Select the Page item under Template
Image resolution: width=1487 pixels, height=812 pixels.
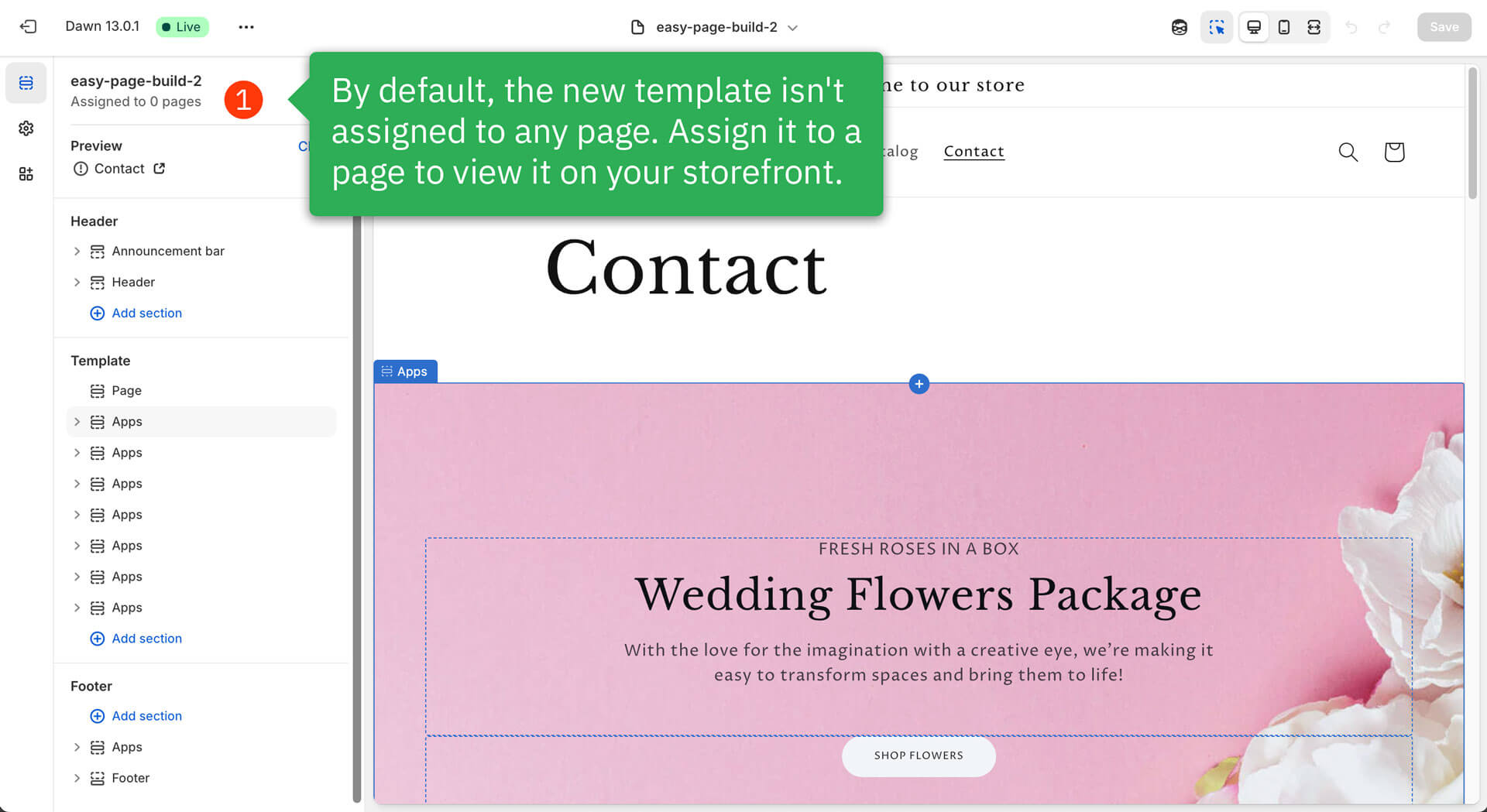click(x=126, y=391)
